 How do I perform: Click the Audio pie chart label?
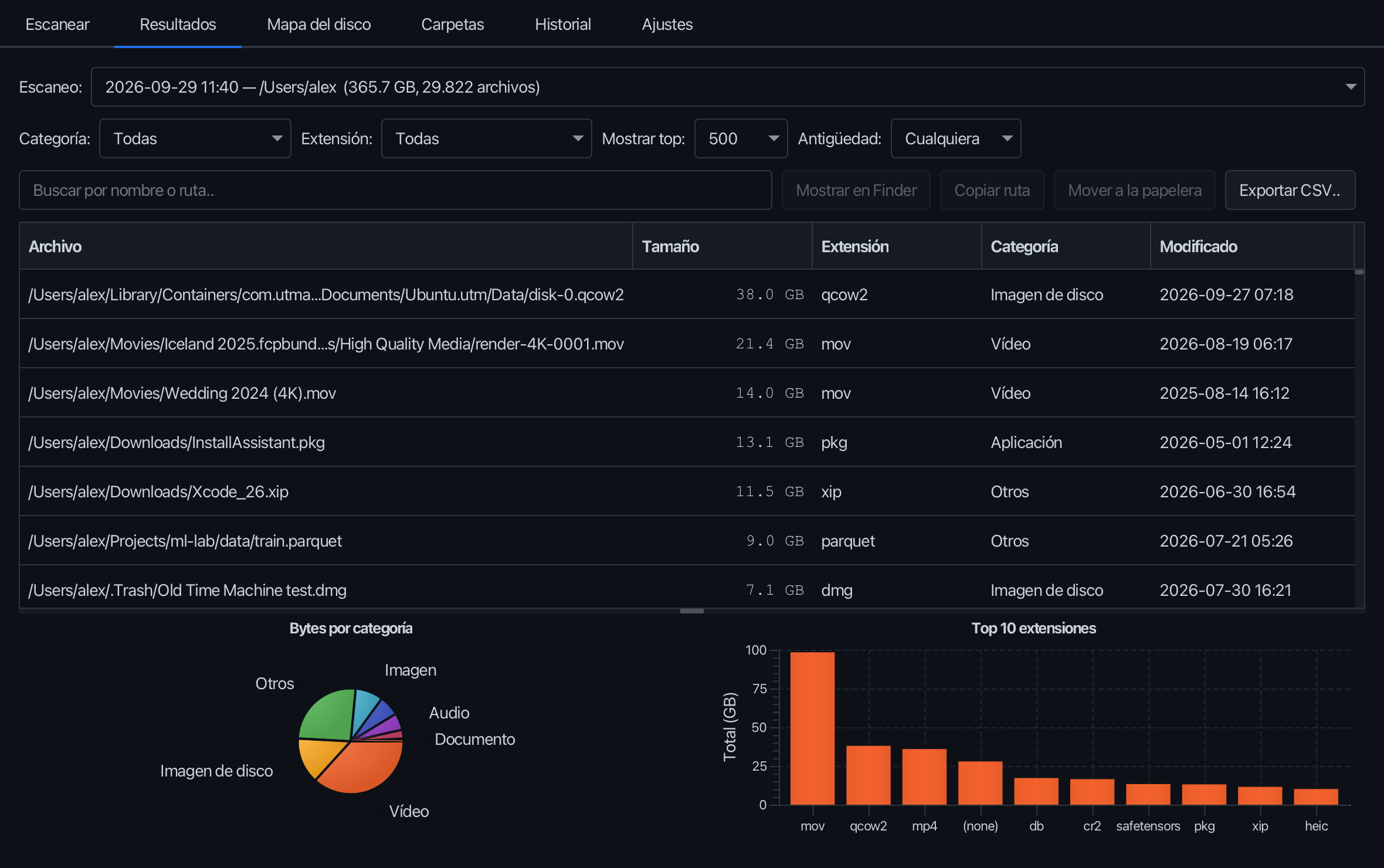[449, 713]
